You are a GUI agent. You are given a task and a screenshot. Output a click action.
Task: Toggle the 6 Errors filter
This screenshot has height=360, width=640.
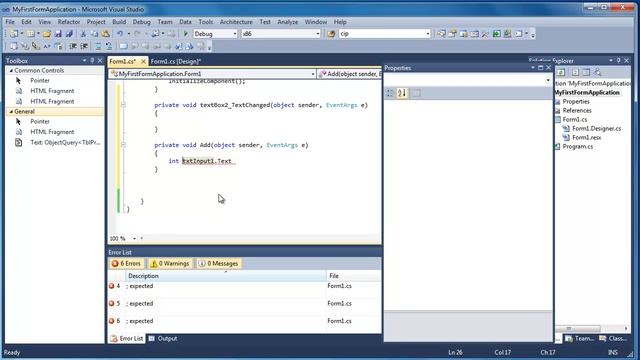coord(126,264)
